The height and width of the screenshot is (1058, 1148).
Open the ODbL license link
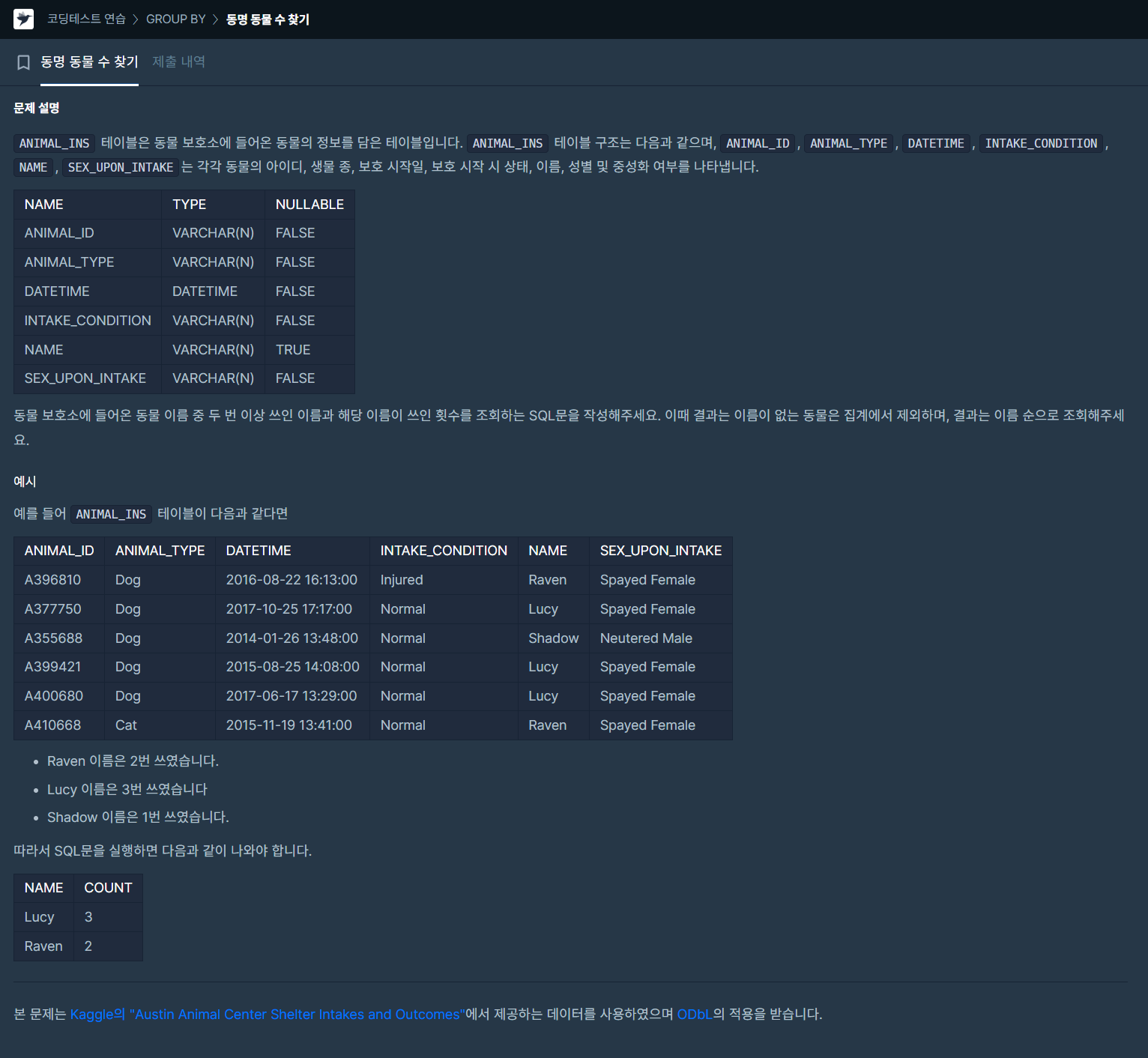pos(695,1014)
